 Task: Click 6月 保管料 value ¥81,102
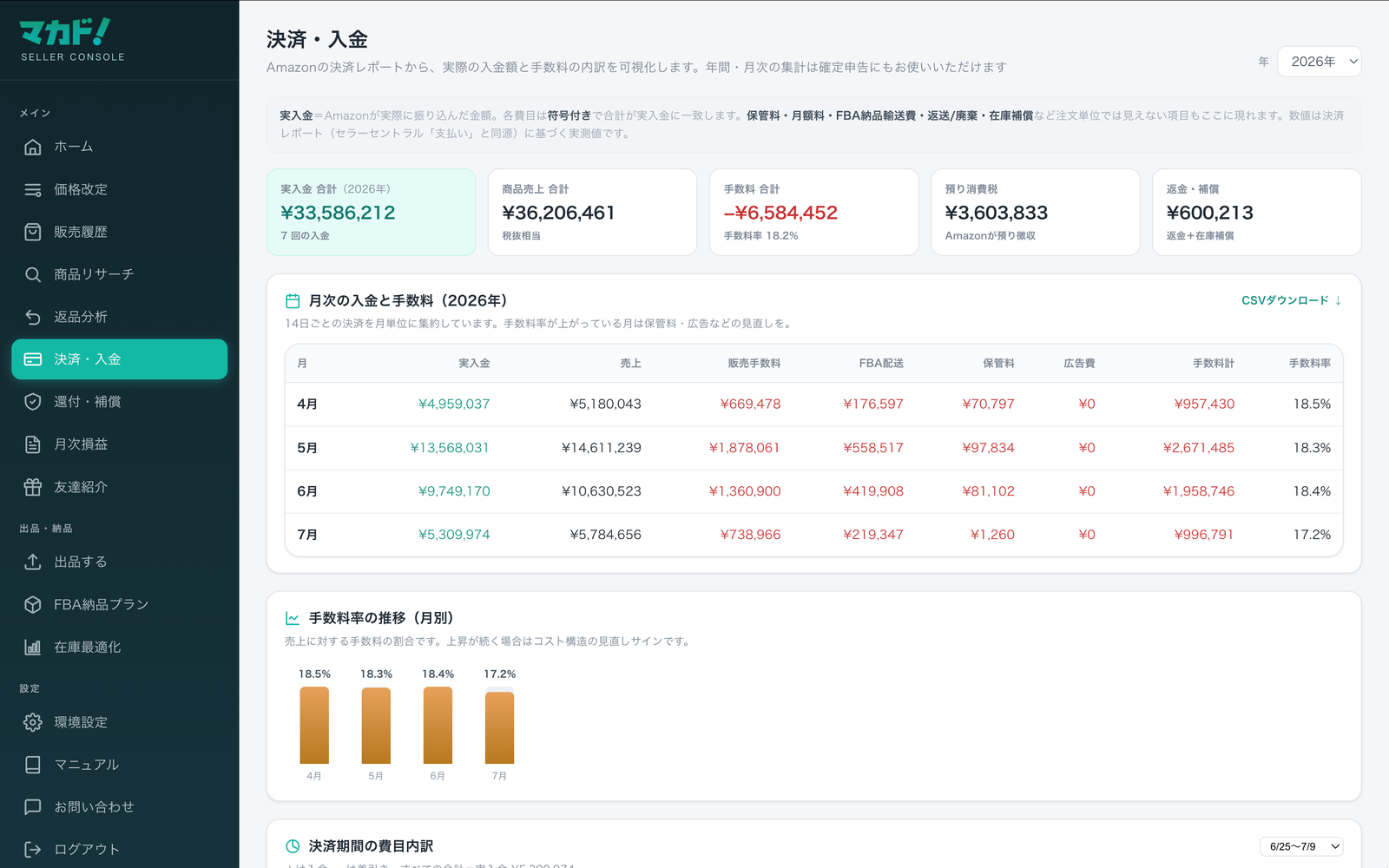coord(988,491)
